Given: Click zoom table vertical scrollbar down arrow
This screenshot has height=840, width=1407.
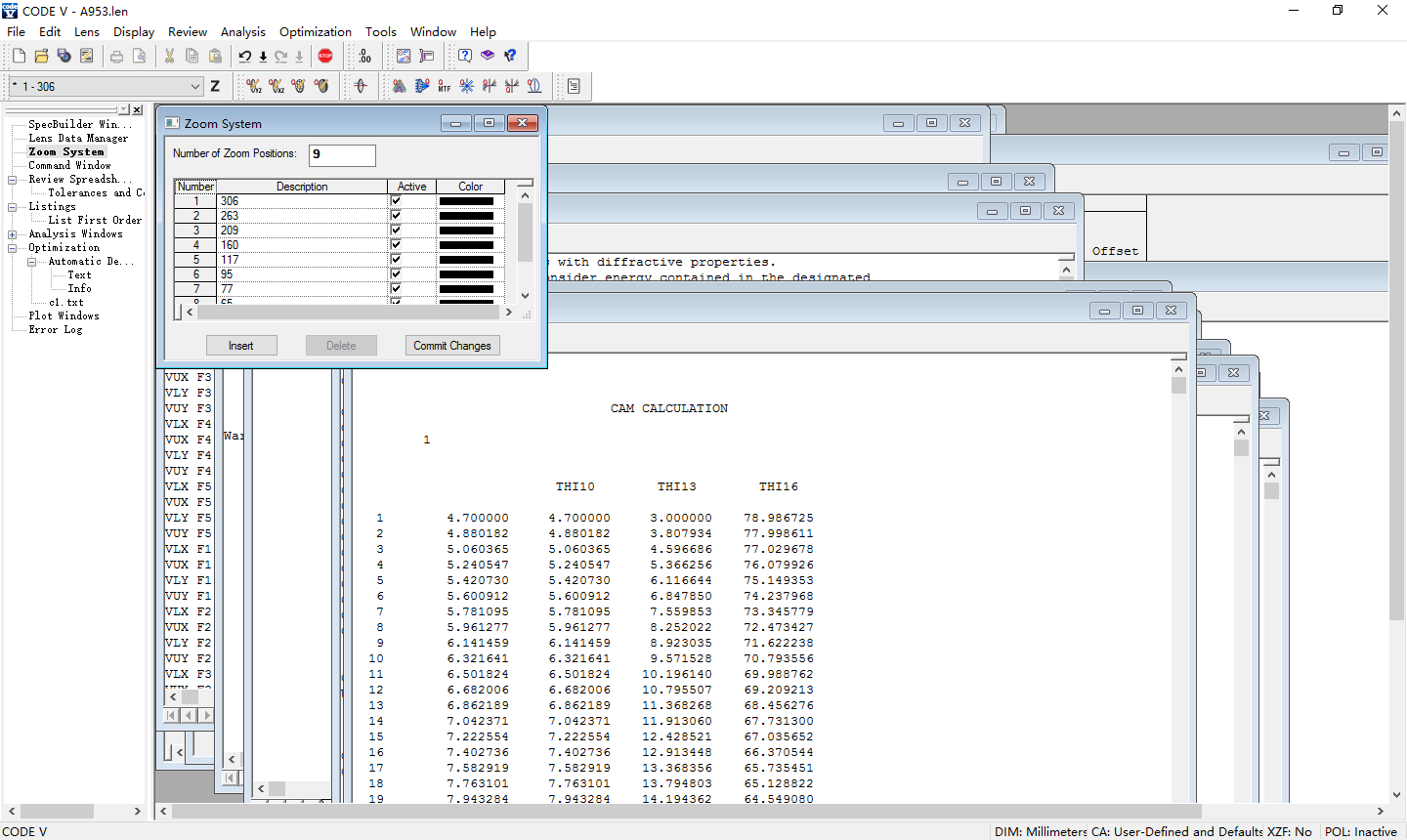Looking at the screenshot, I should point(525,295).
